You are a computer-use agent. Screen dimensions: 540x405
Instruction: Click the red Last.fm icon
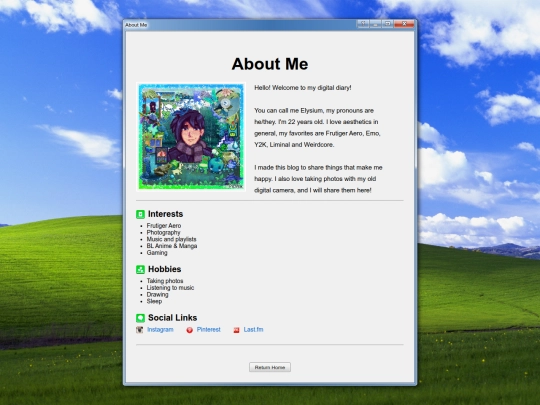coord(236,330)
